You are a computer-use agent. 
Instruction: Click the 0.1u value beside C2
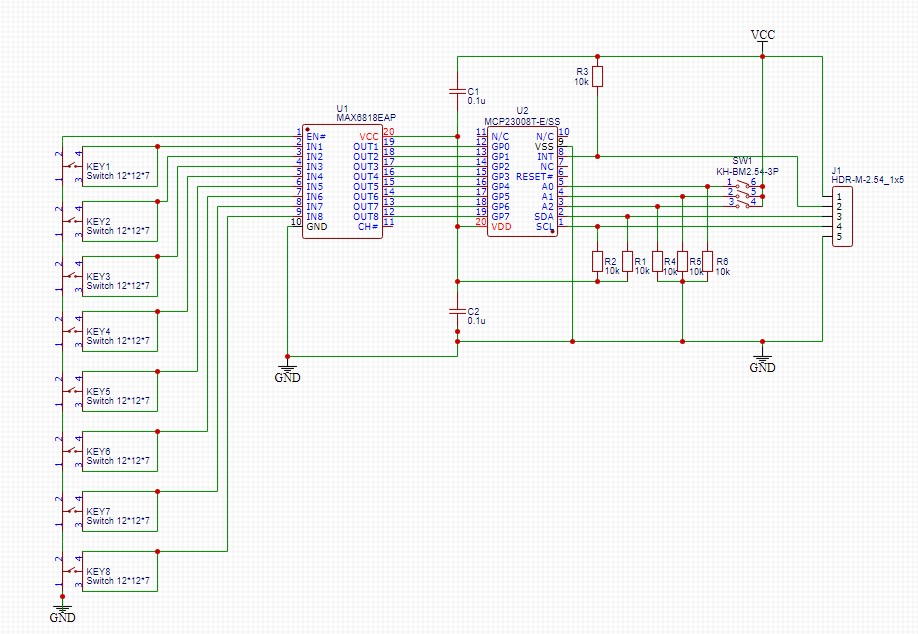pos(477,321)
